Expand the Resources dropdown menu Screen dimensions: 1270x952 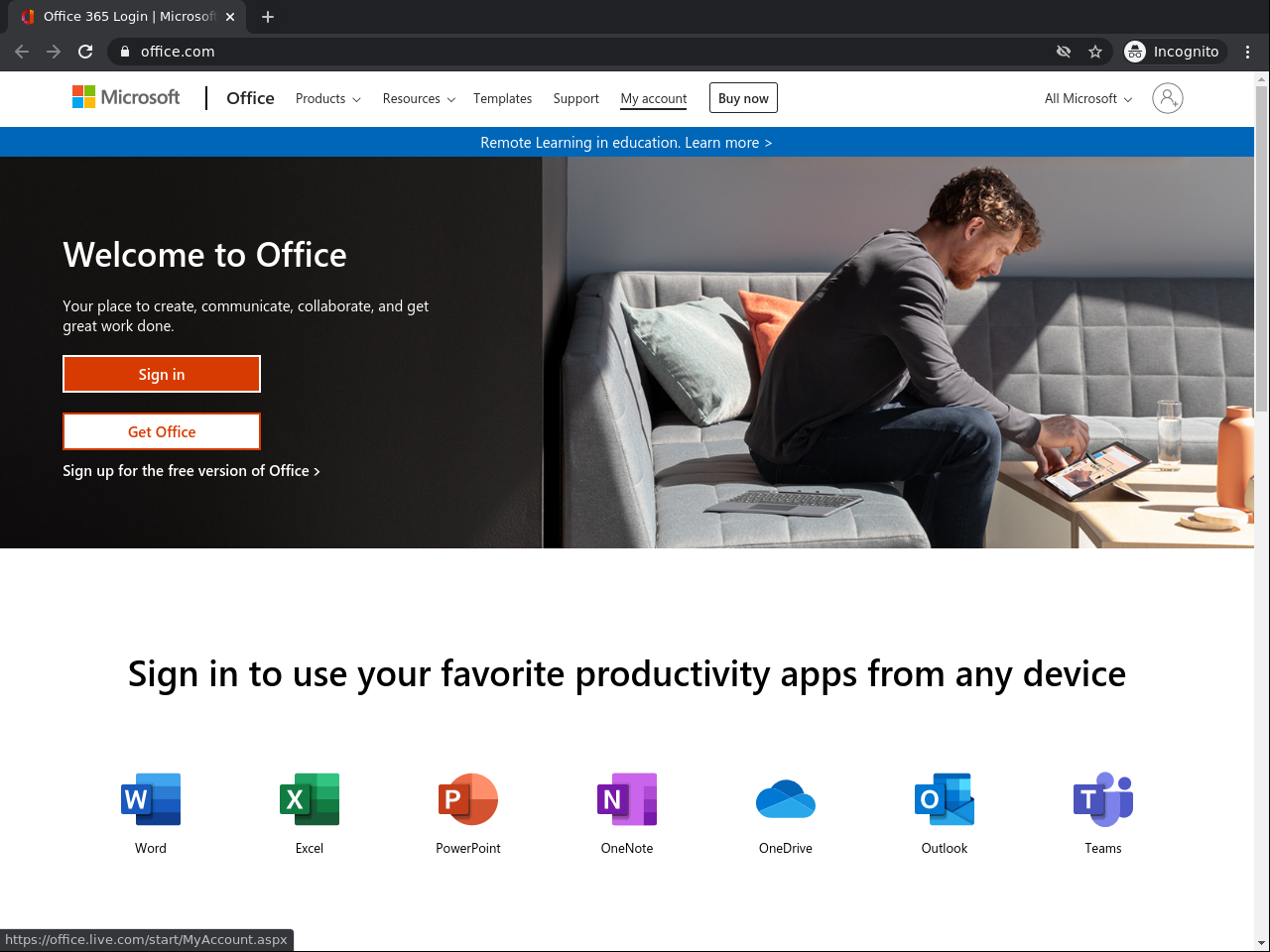tap(420, 99)
